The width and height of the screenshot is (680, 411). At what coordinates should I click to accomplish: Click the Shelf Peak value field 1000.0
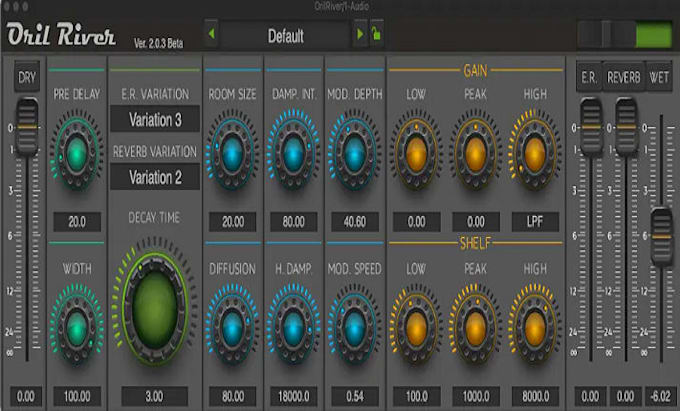coord(476,396)
